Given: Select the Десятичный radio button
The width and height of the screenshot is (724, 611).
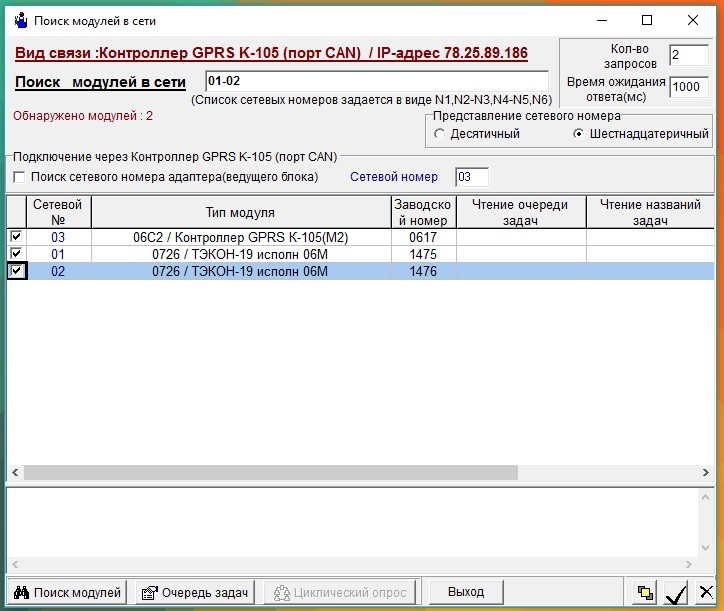Looking at the screenshot, I should click(439, 134).
